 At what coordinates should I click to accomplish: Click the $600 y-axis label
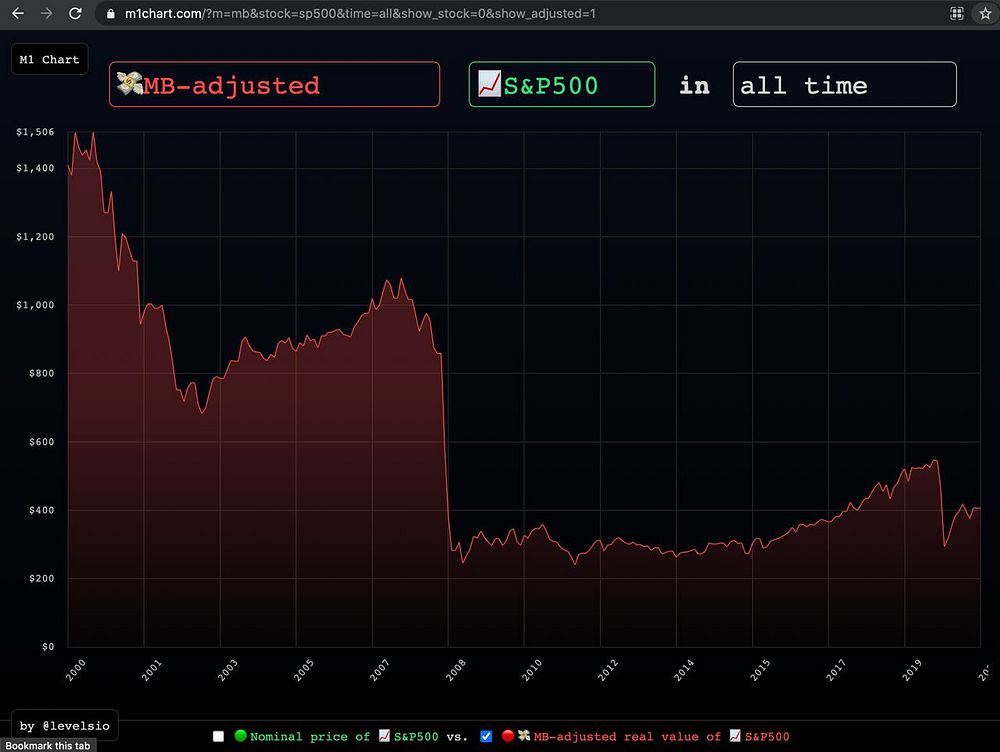click(x=41, y=441)
